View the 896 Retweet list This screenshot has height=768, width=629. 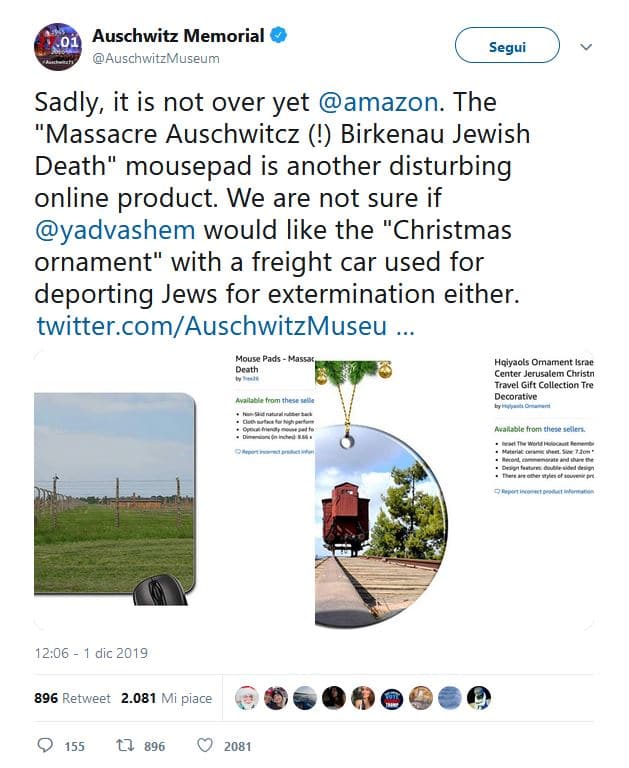tap(72, 698)
